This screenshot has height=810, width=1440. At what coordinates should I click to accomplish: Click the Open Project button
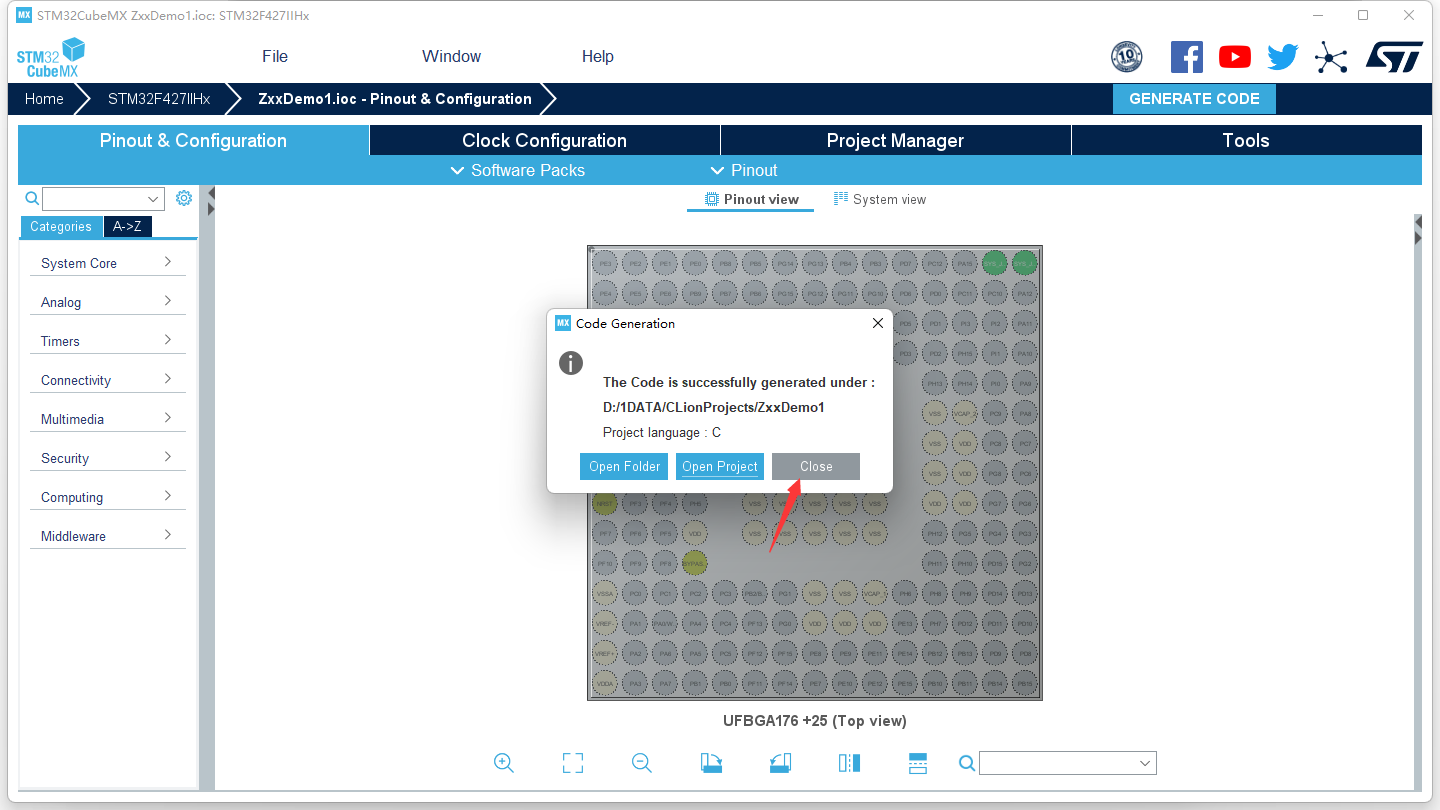(720, 466)
